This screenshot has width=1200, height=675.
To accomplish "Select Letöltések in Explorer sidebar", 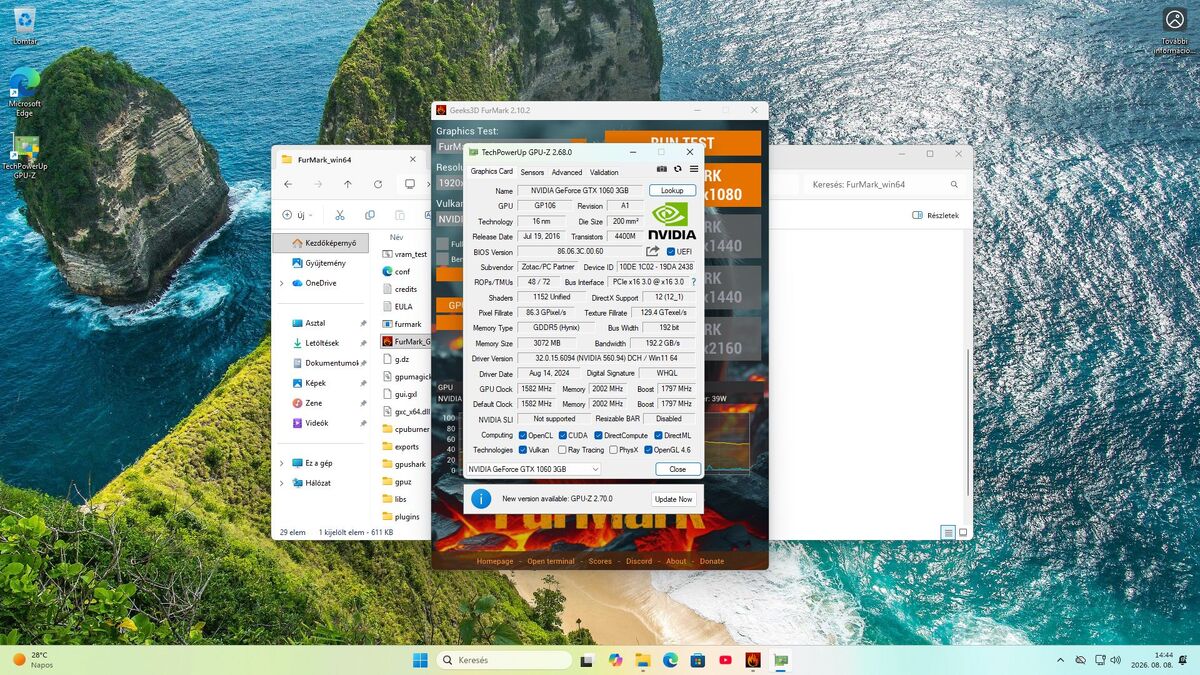I will coord(322,343).
